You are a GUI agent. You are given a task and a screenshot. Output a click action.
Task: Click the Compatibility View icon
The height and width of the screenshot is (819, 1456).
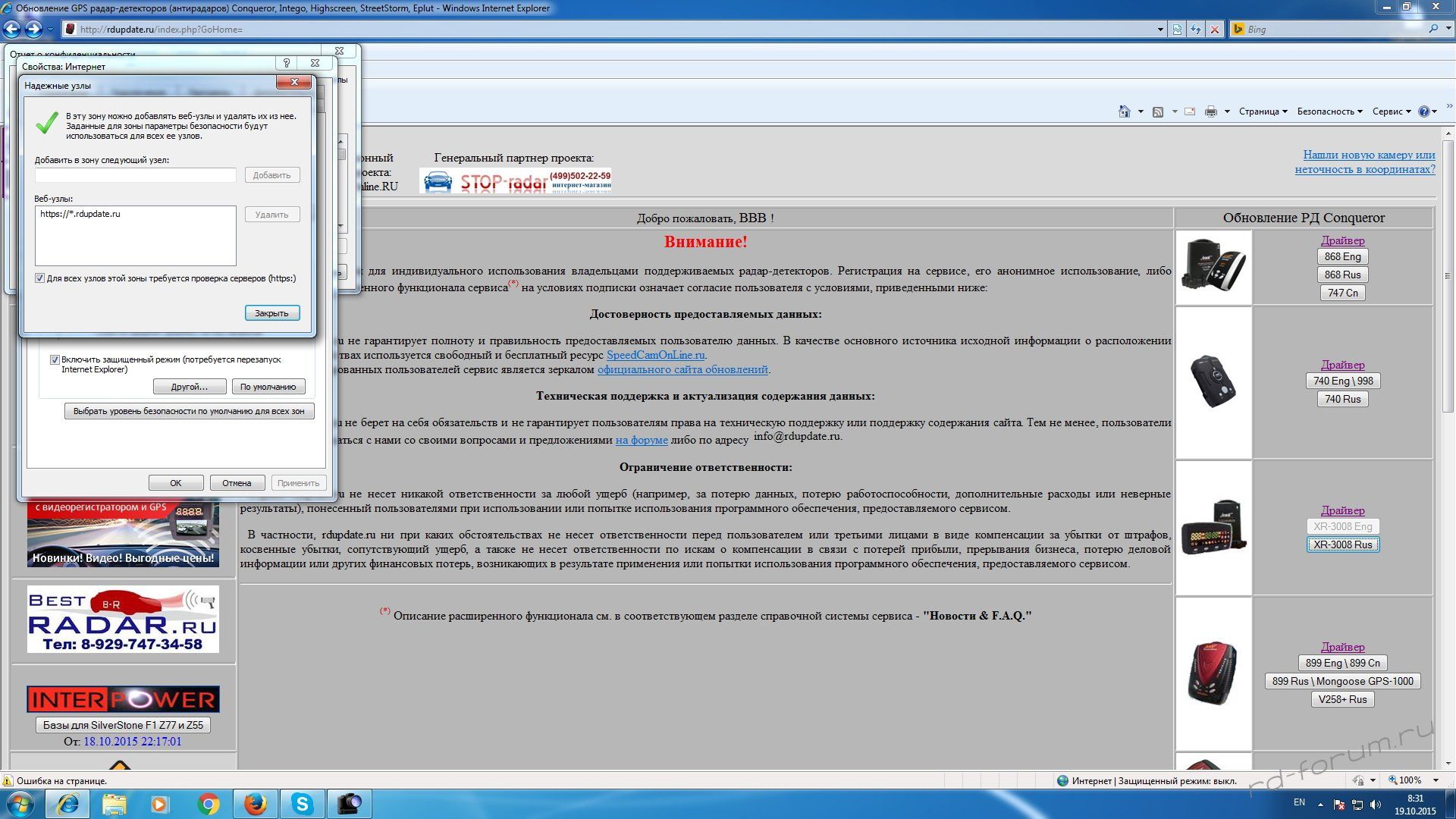[1177, 30]
